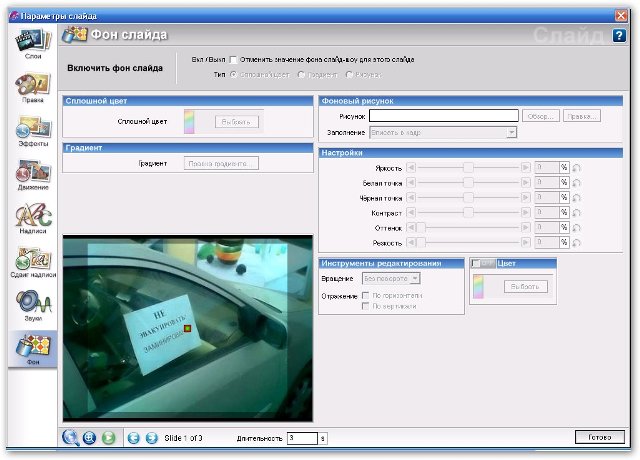The height and width of the screenshot is (460, 640).
Task: Go to the next slide arrow
Action: pos(151,437)
